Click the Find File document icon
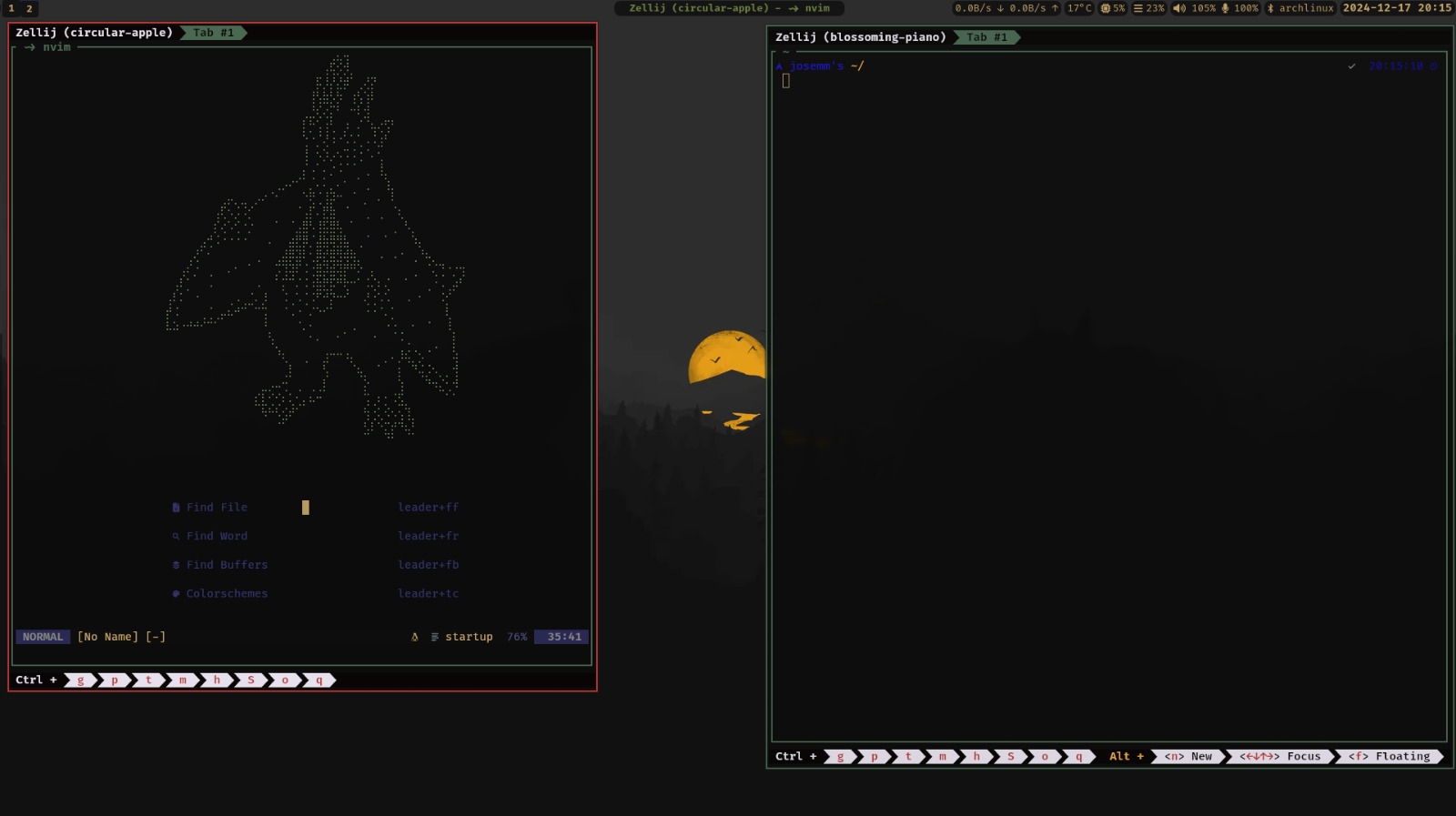 pos(176,508)
